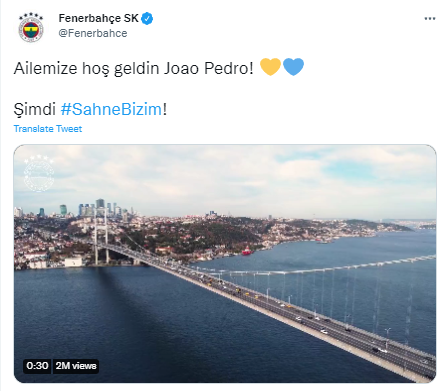Image resolution: width=447 pixels, height=391 pixels.
Task: Click the 0:30 video duration badge
Action: tap(37, 366)
